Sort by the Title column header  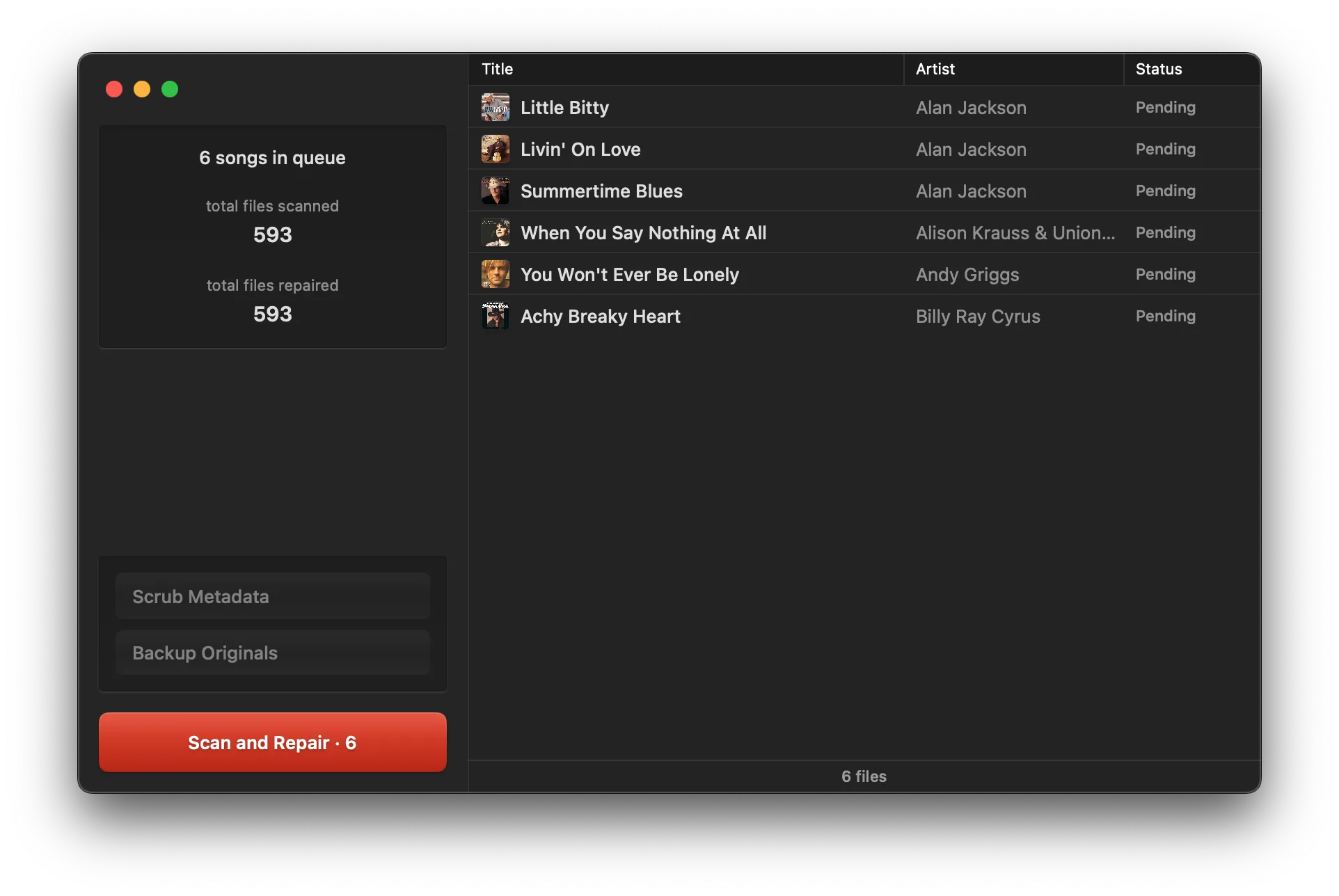tap(686, 69)
